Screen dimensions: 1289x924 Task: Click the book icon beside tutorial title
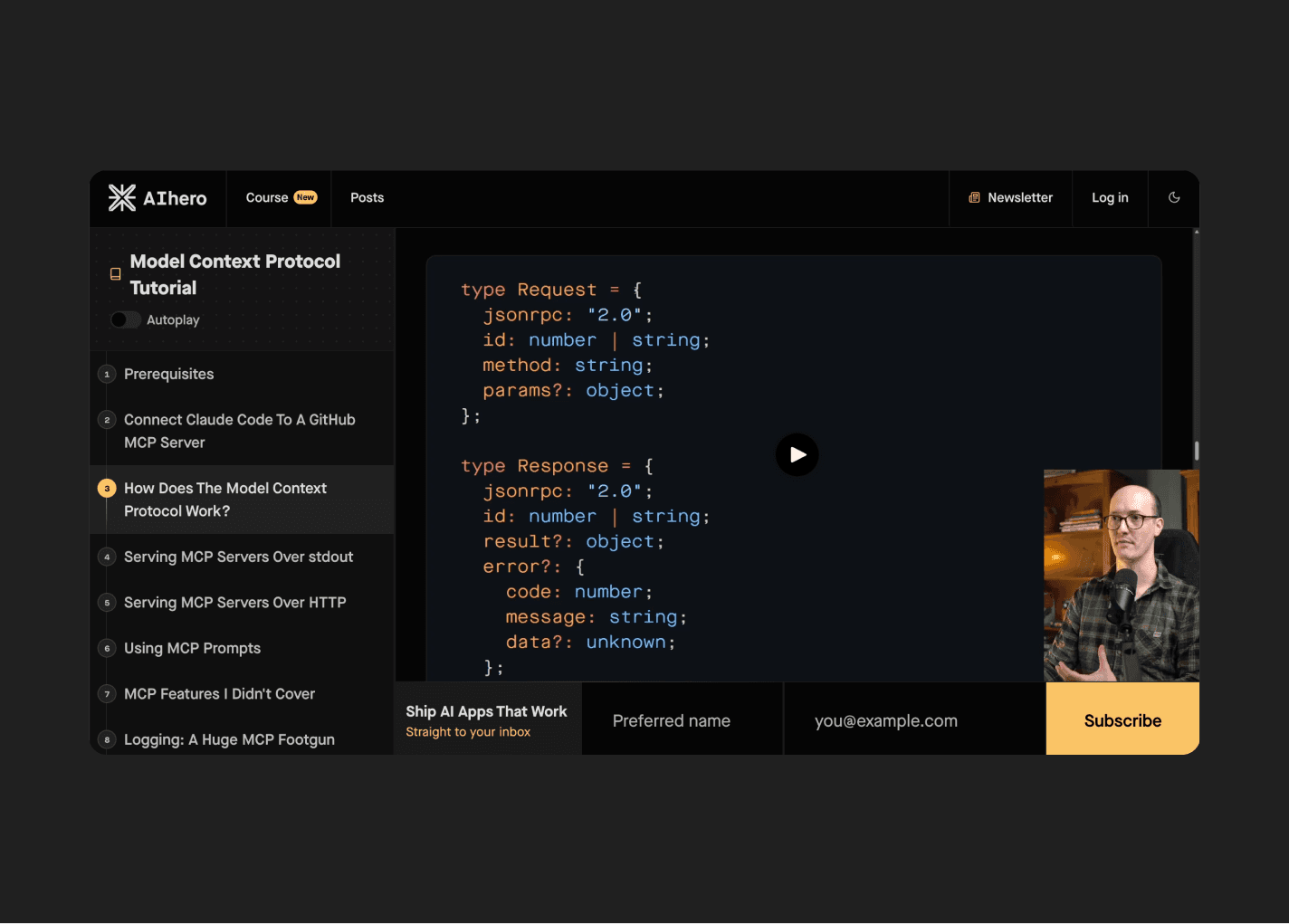pyautogui.click(x=115, y=274)
